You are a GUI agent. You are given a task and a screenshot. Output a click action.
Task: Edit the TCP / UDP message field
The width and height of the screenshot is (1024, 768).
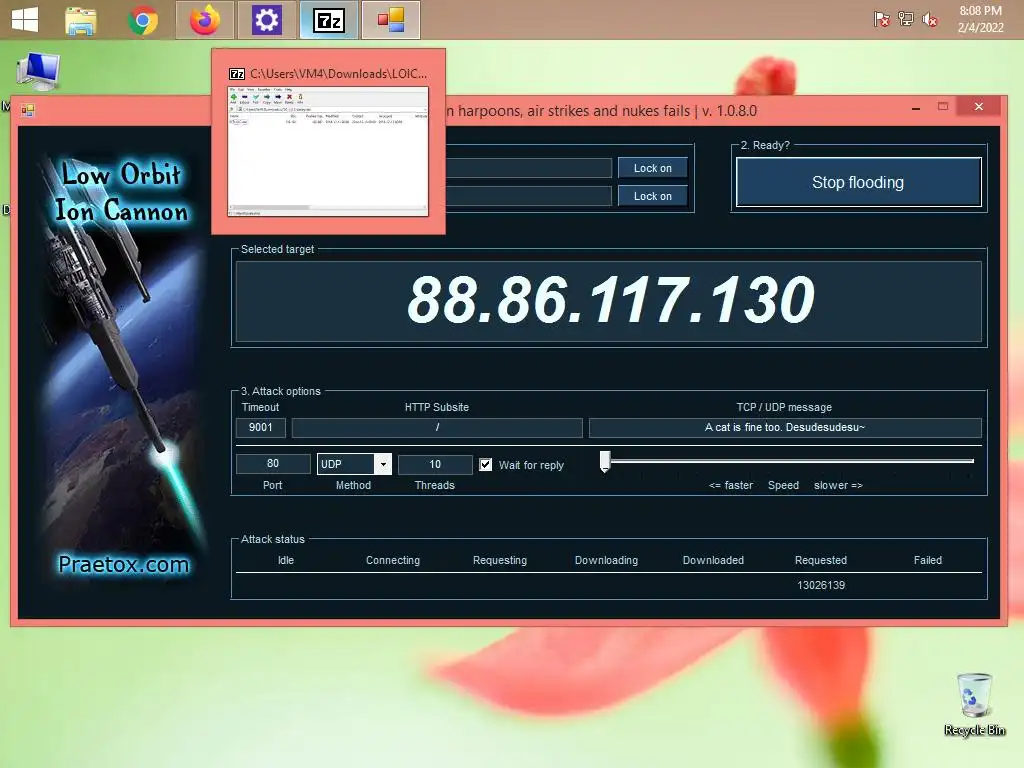click(x=785, y=427)
